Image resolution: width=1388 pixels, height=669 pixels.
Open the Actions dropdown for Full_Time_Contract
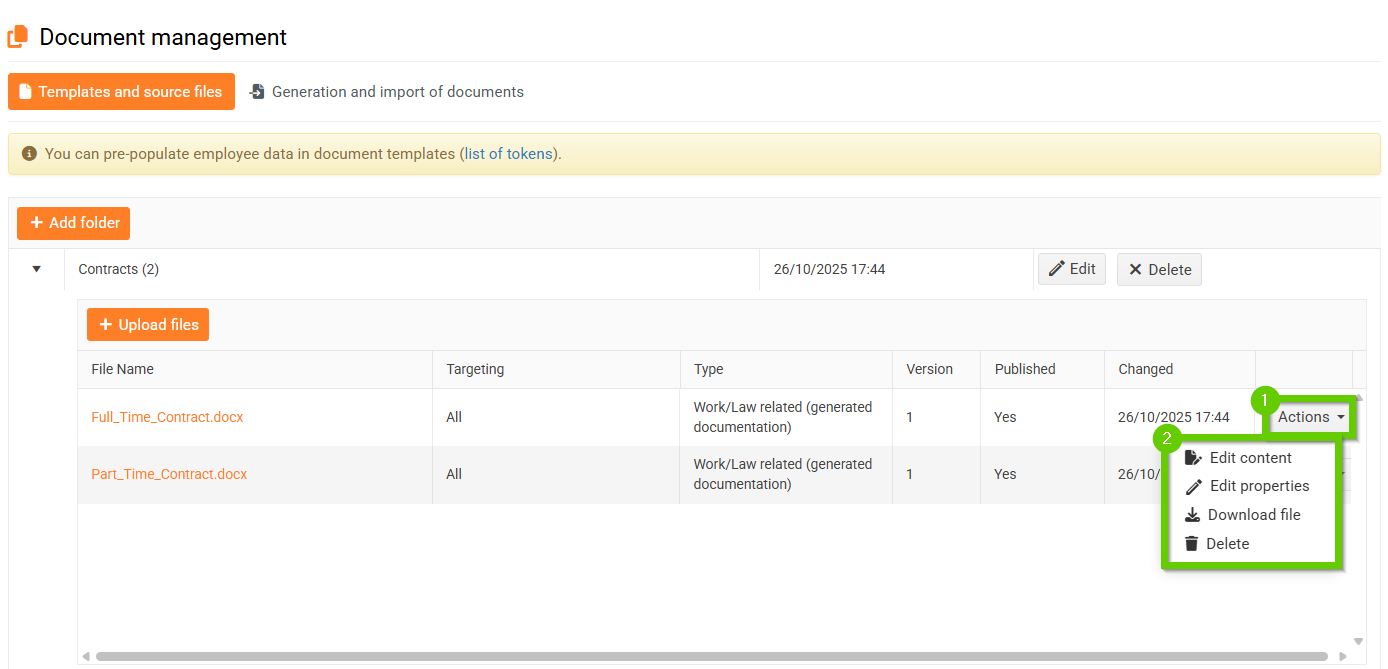coord(1310,417)
